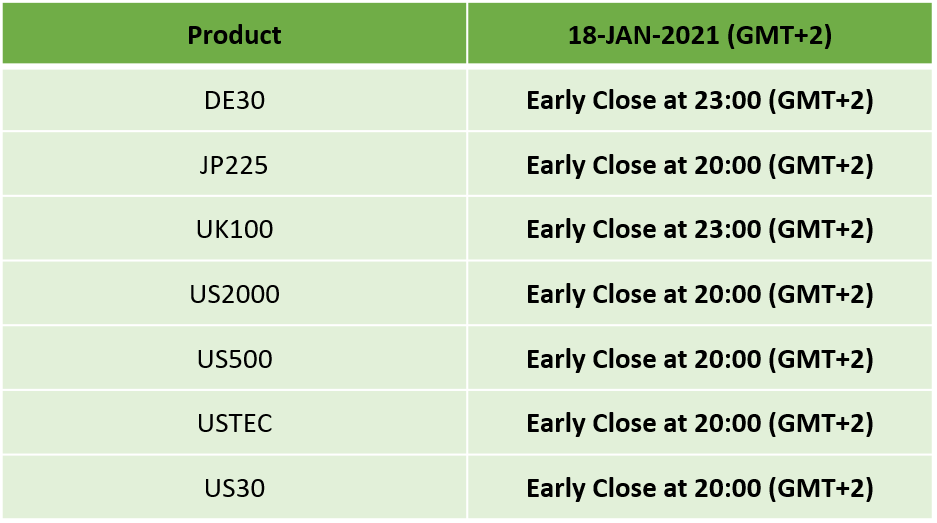
Task: Click the 20:00 time in JP225 row
Action: [727, 164]
